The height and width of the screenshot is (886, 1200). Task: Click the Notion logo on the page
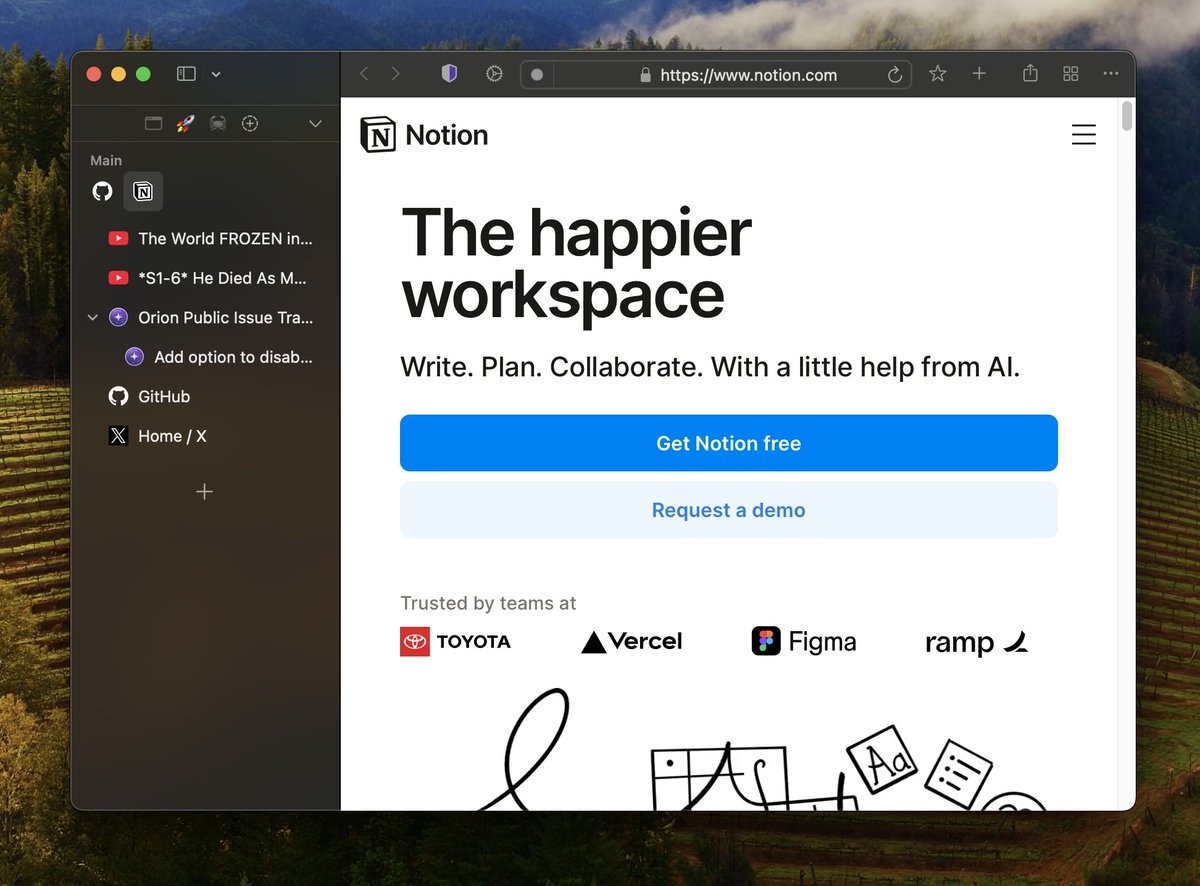[424, 134]
